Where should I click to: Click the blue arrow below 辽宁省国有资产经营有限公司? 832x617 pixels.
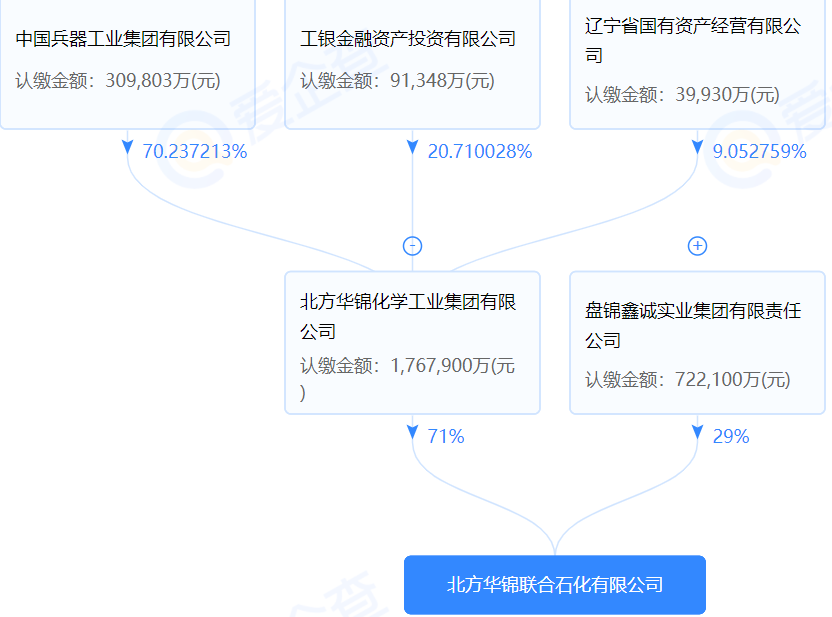(x=697, y=148)
